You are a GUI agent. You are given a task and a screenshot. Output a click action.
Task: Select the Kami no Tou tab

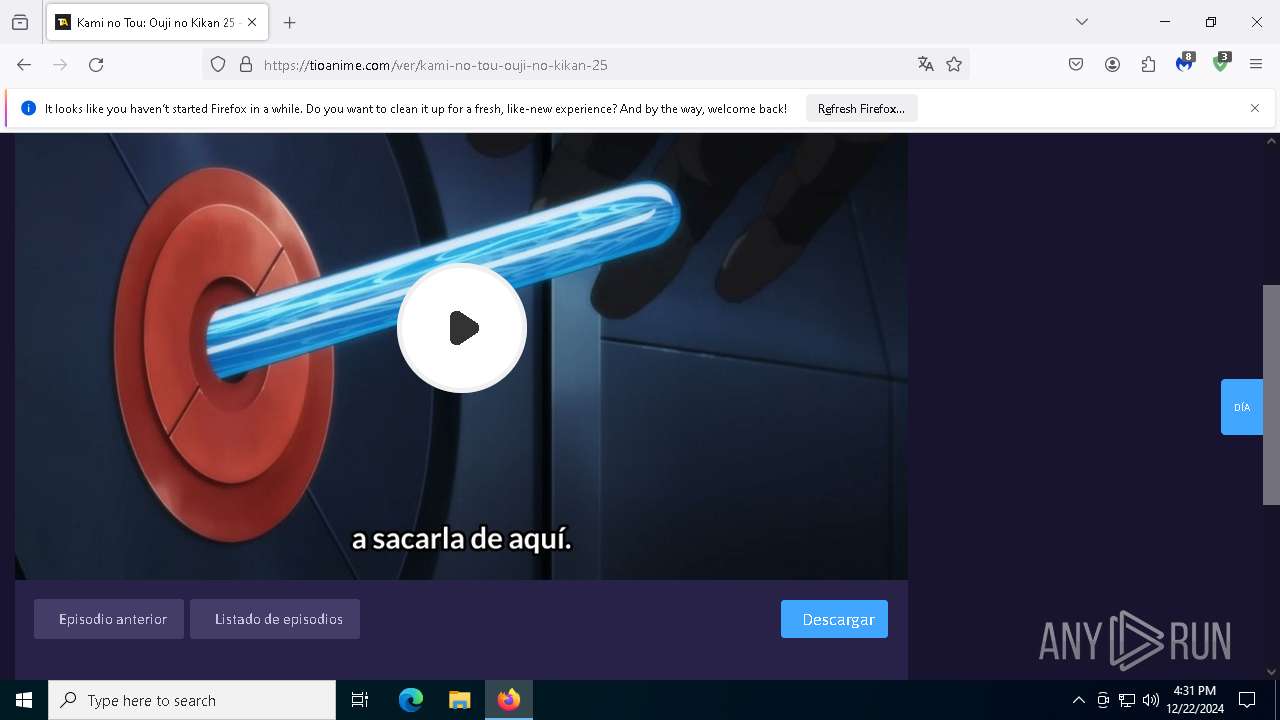tap(157, 22)
